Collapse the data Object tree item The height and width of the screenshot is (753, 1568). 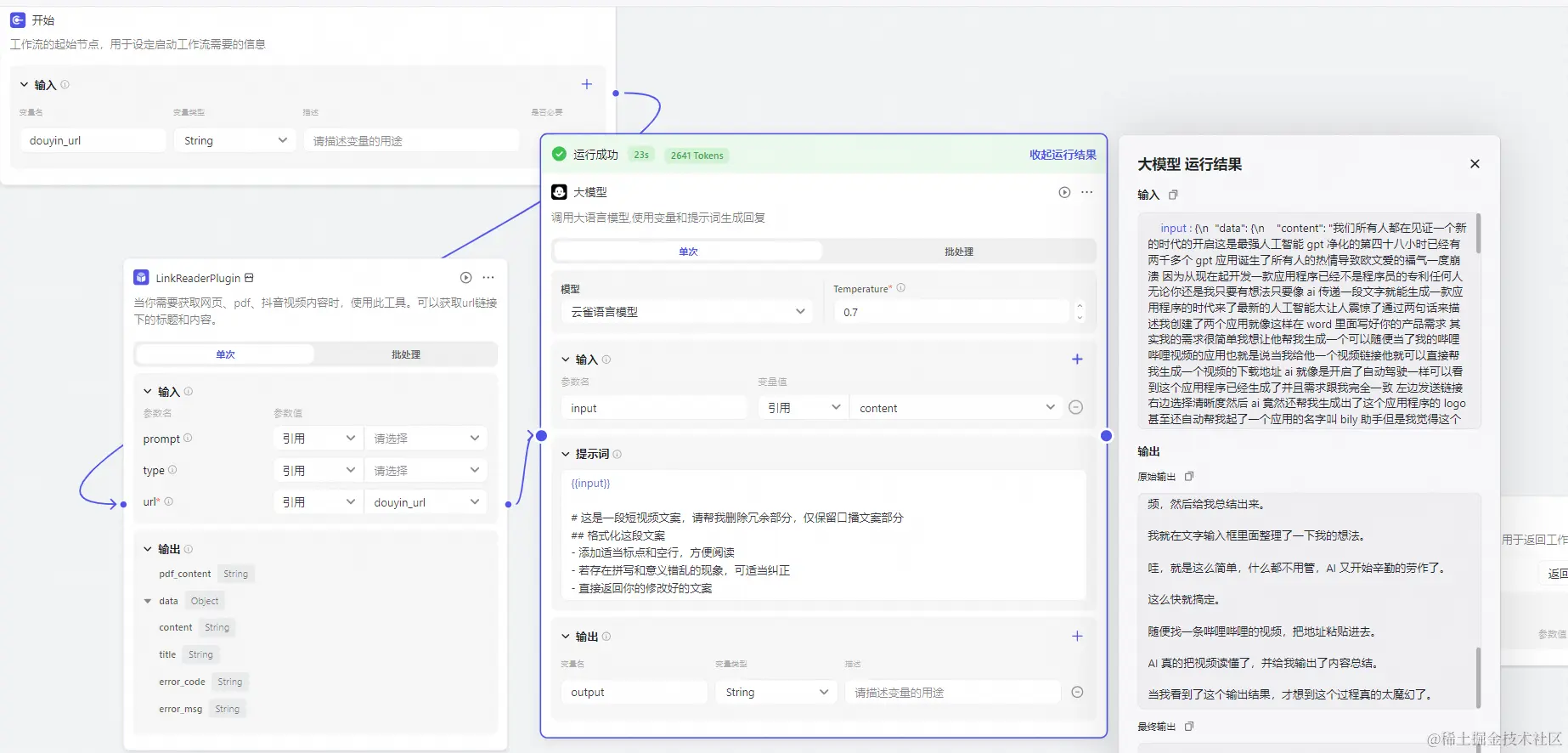tap(148, 601)
